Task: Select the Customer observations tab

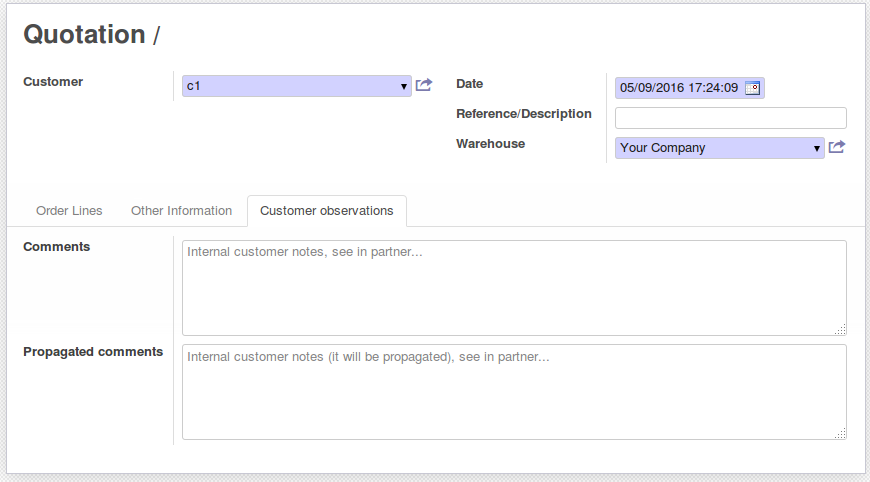Action: click(326, 211)
